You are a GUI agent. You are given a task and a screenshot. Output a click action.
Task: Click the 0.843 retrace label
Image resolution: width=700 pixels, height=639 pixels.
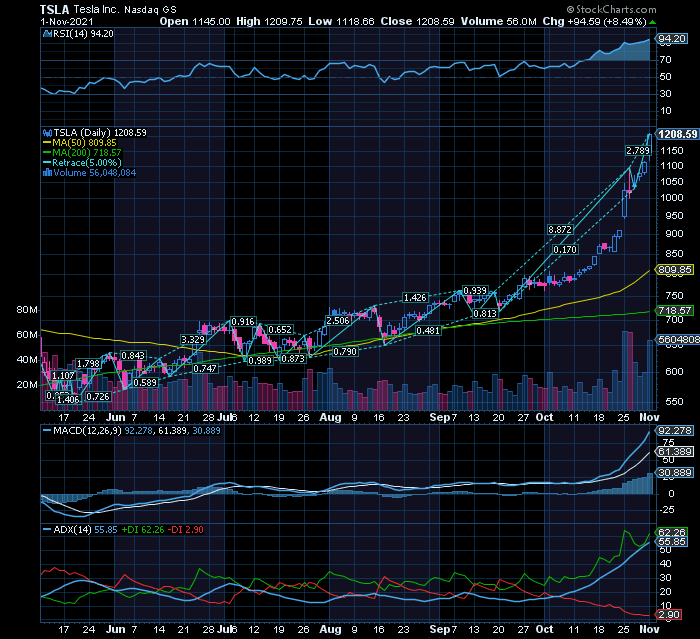coord(133,355)
